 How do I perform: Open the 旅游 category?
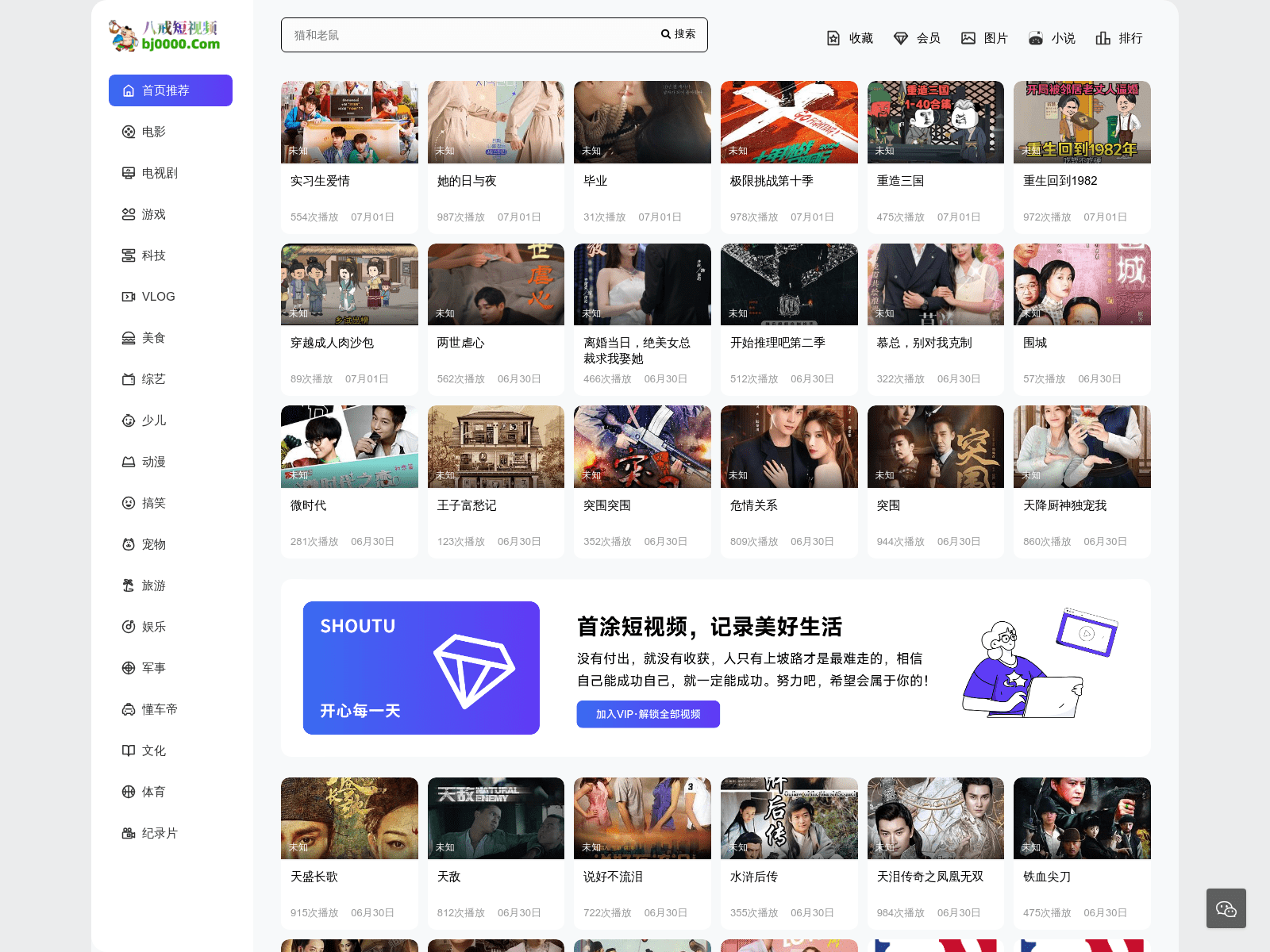click(x=171, y=585)
